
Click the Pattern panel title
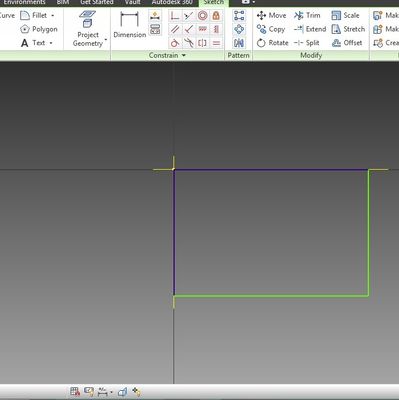pyautogui.click(x=238, y=55)
